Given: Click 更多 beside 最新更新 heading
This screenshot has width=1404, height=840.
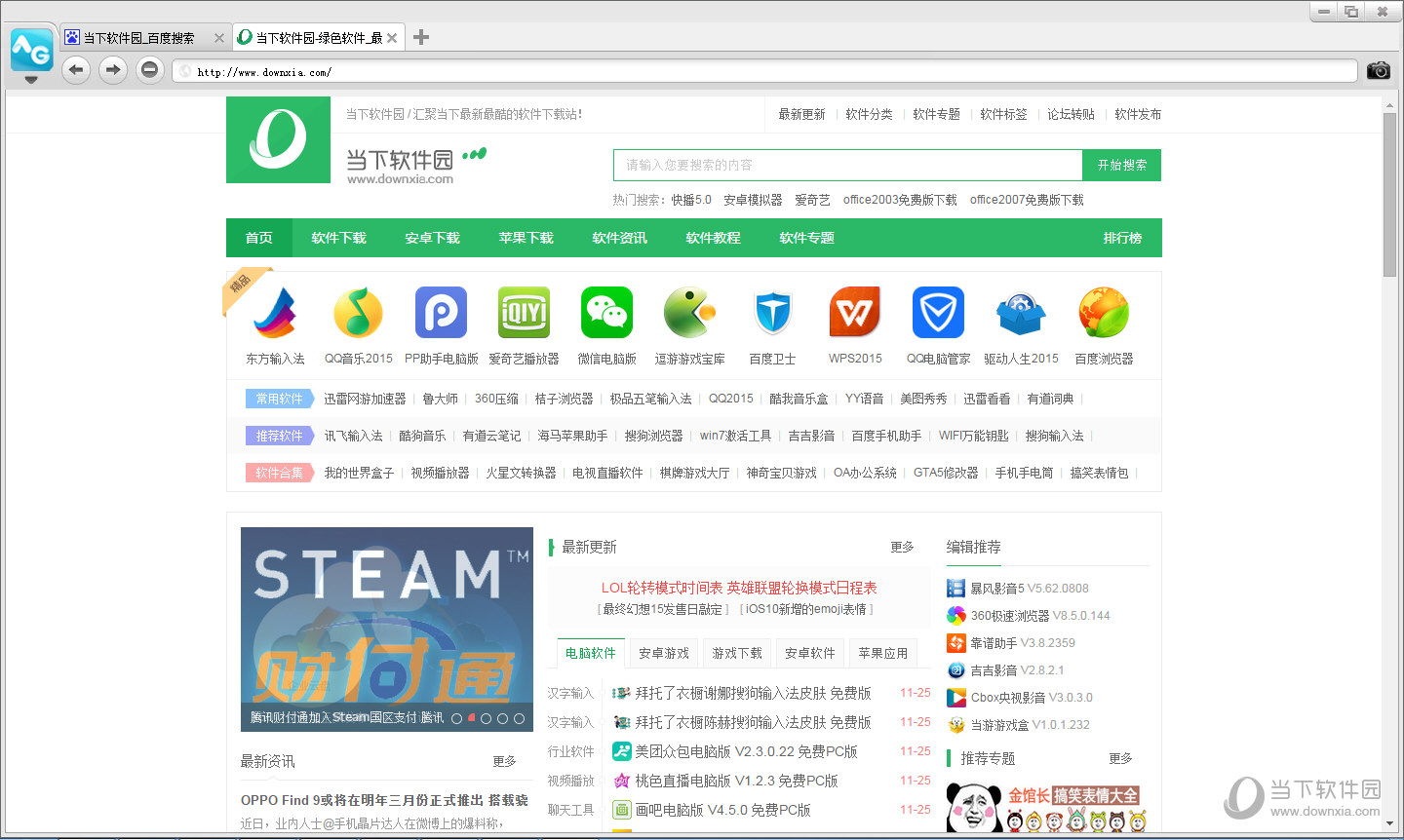Looking at the screenshot, I should tap(902, 547).
